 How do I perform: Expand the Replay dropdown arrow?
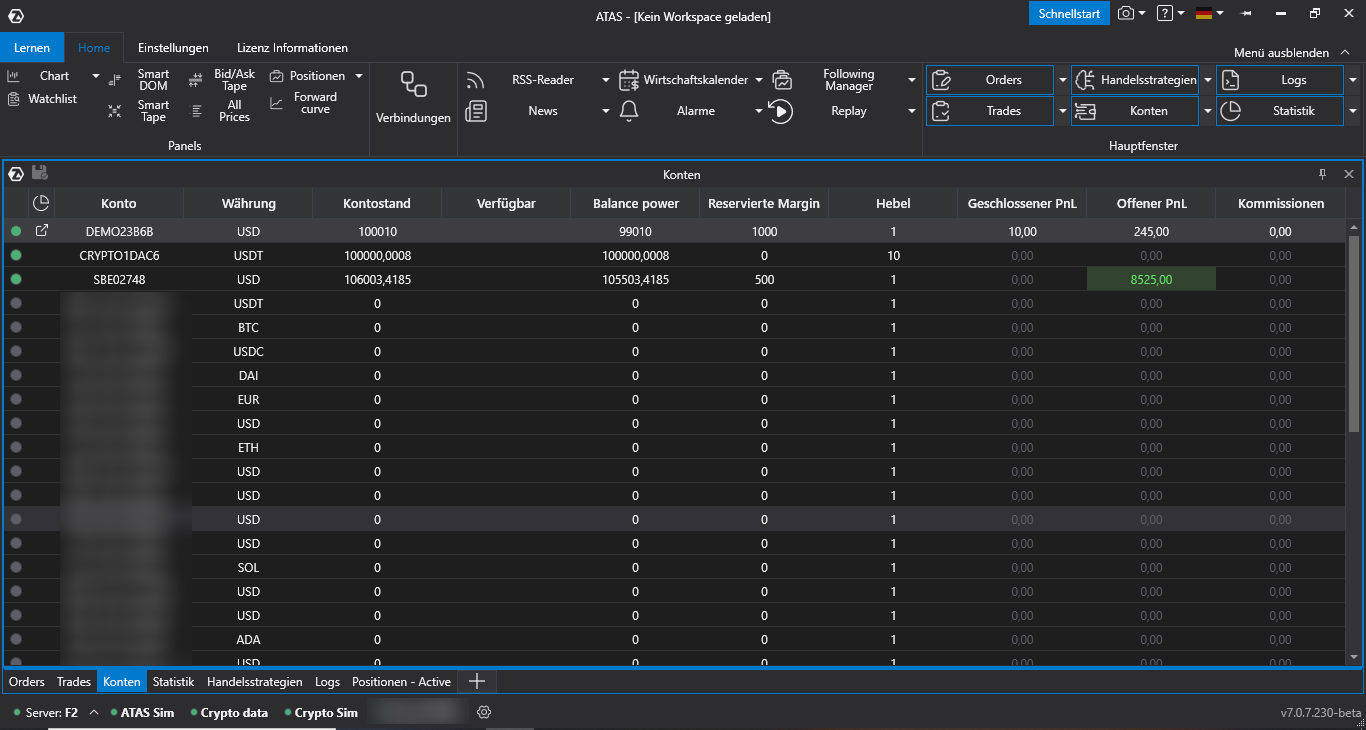coord(911,111)
